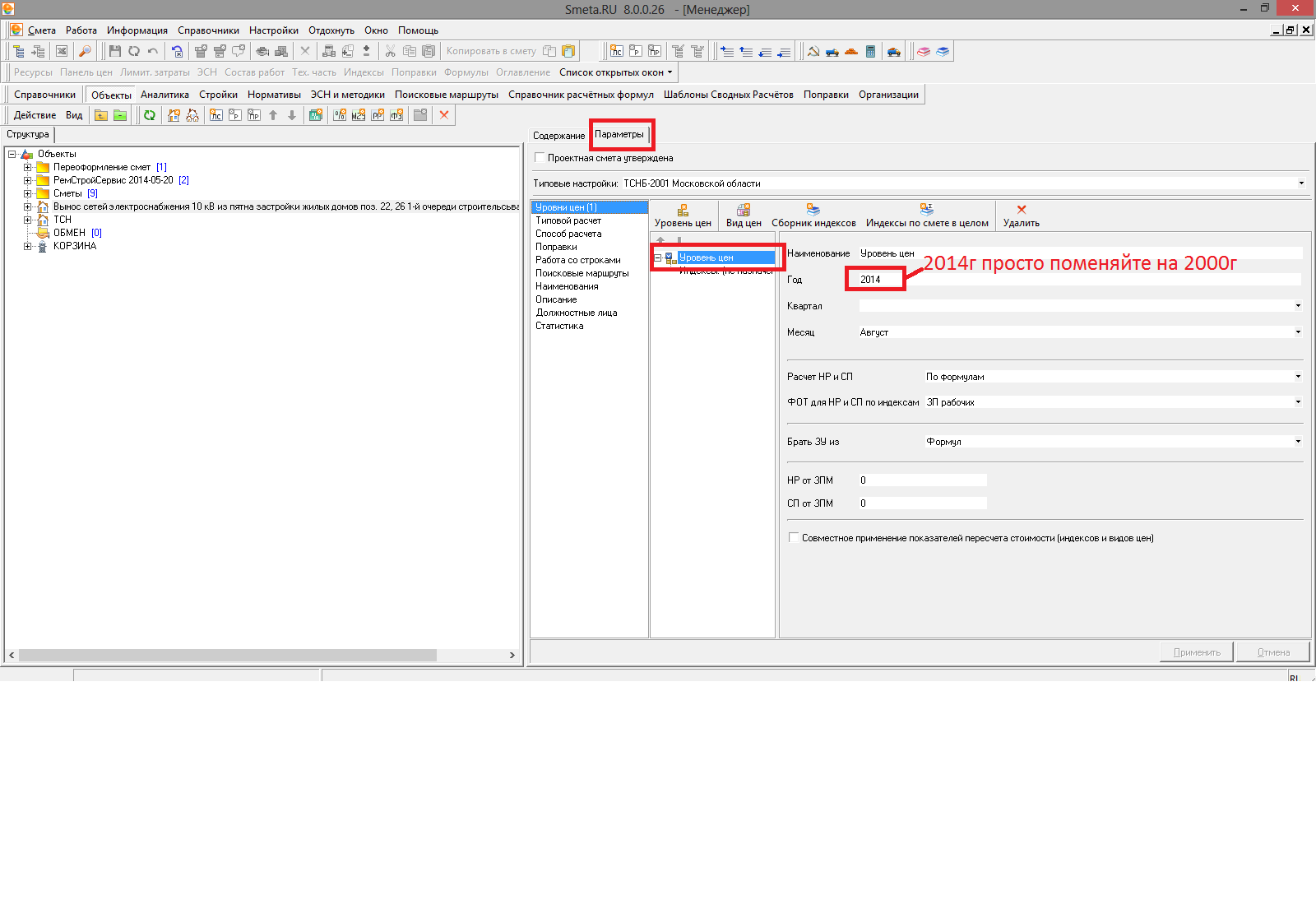Click the magnifier search icon in toolbar

point(85,51)
